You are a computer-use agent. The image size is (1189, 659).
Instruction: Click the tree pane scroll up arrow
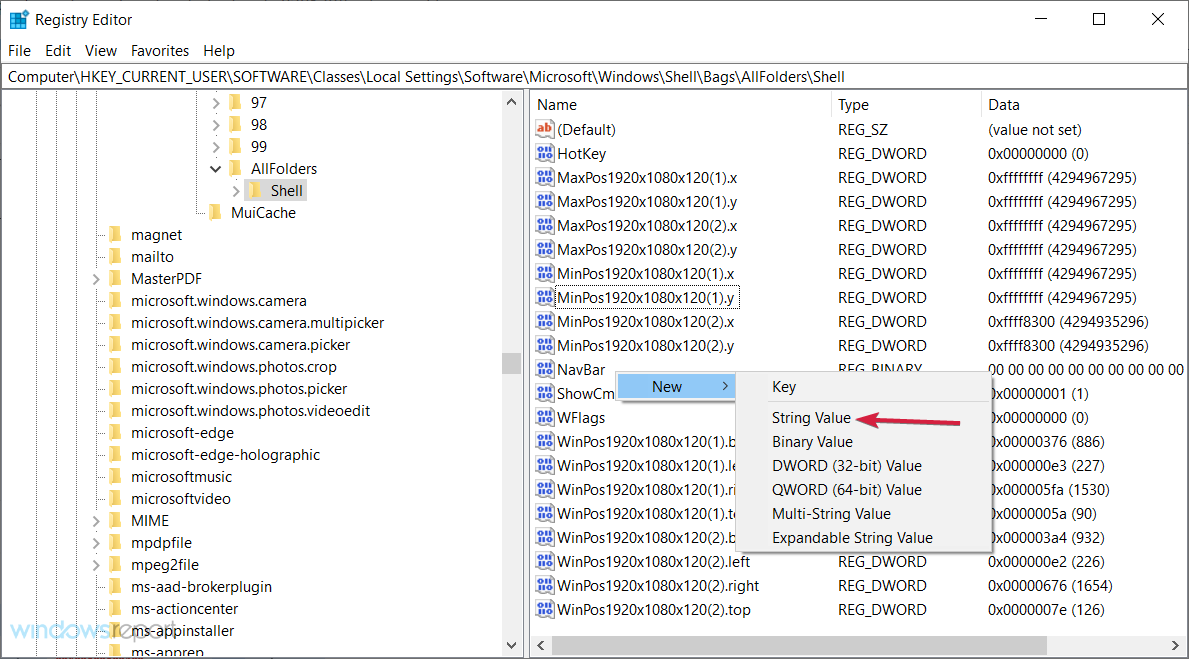[x=511, y=102]
